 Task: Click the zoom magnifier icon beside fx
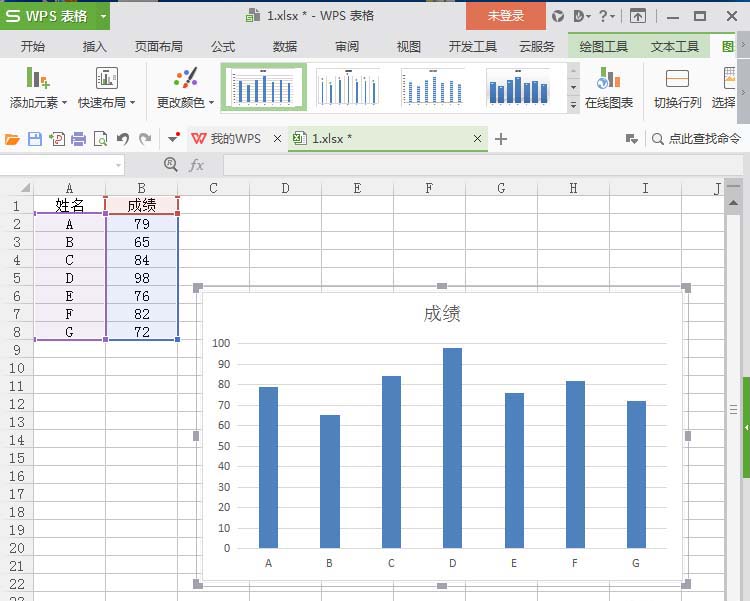[x=171, y=165]
